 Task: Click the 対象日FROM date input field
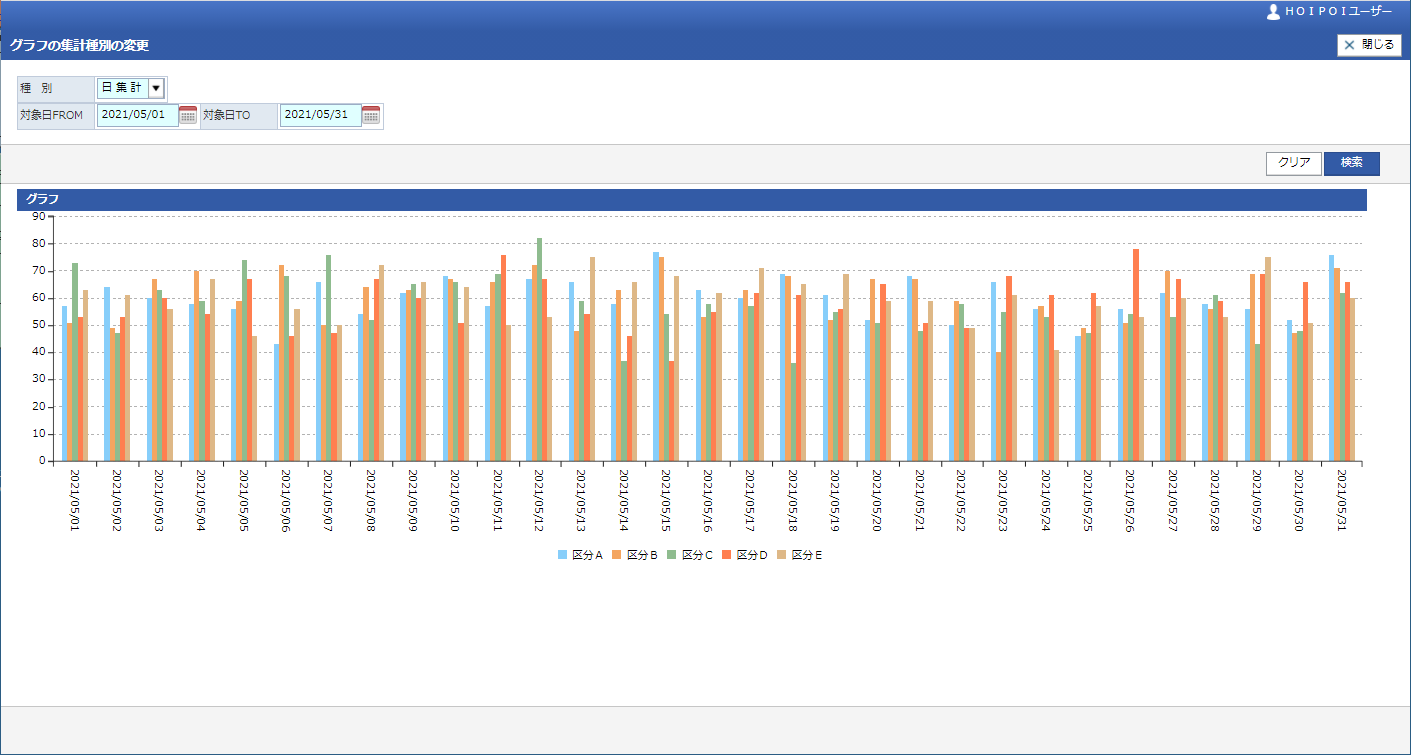pos(137,115)
